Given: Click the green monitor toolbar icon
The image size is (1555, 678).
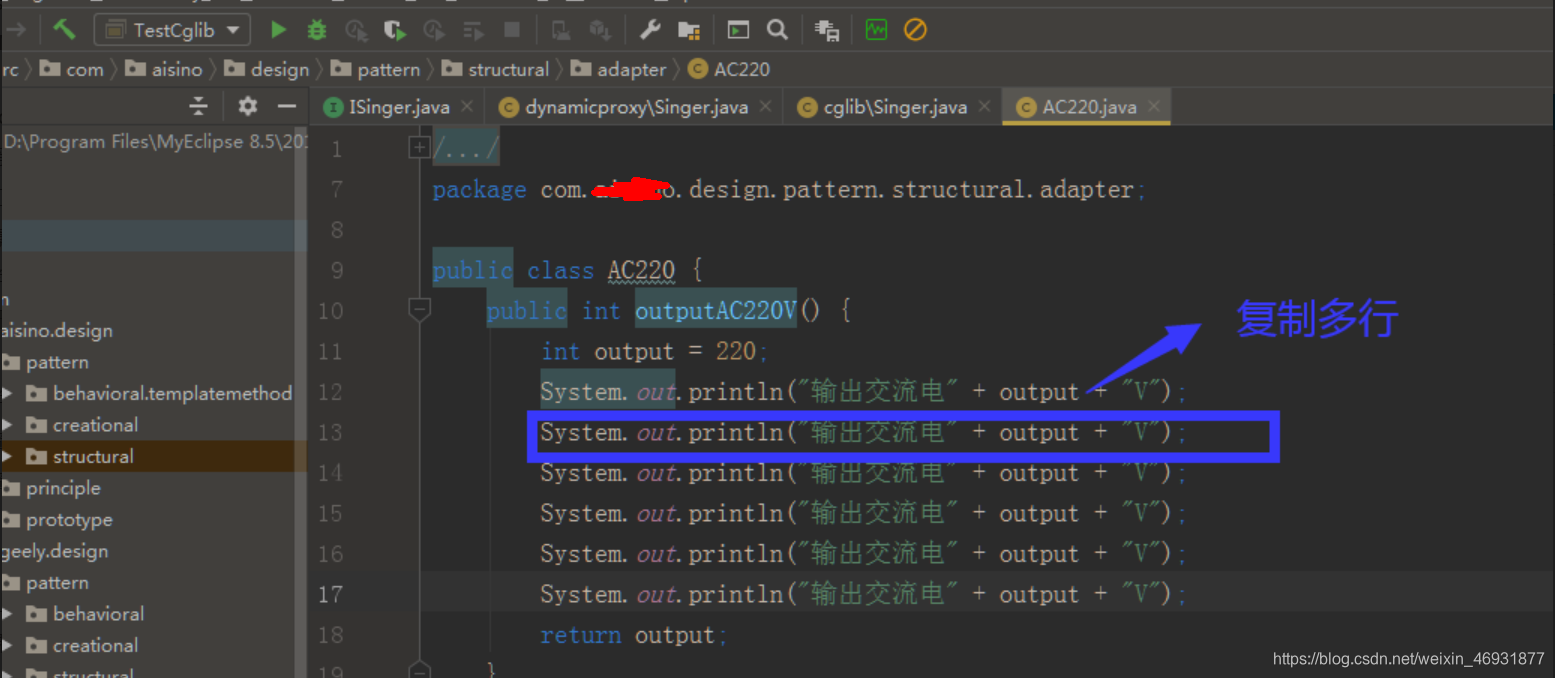Looking at the screenshot, I should (x=876, y=30).
